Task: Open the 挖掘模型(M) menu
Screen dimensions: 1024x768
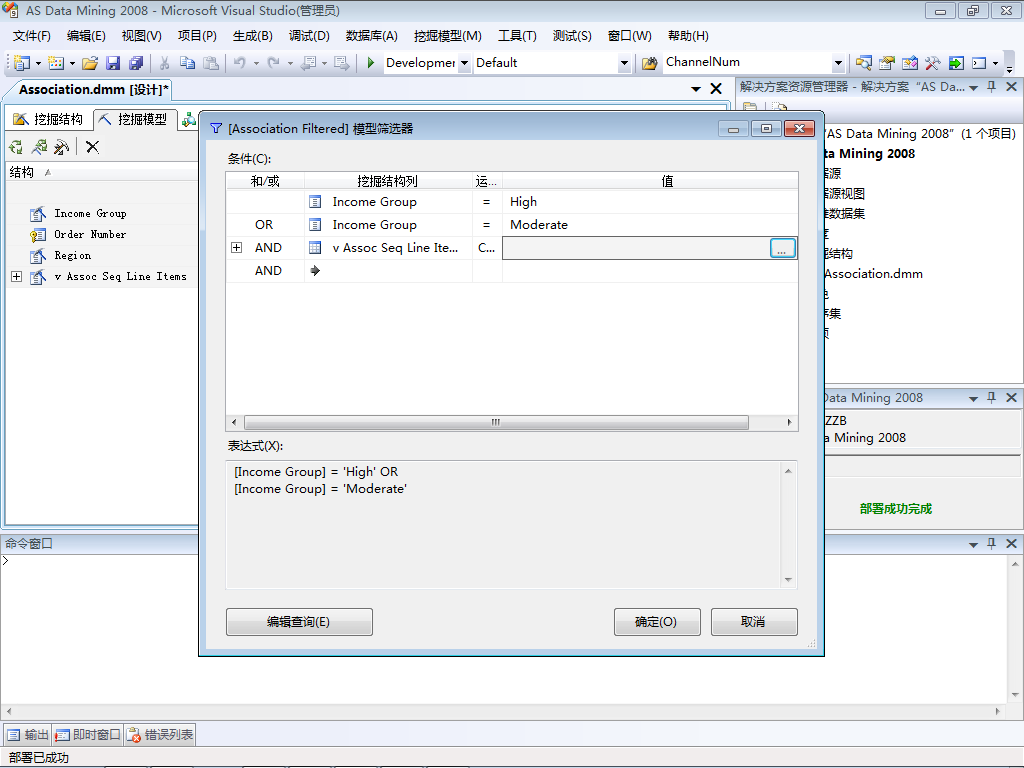Action: click(447, 36)
